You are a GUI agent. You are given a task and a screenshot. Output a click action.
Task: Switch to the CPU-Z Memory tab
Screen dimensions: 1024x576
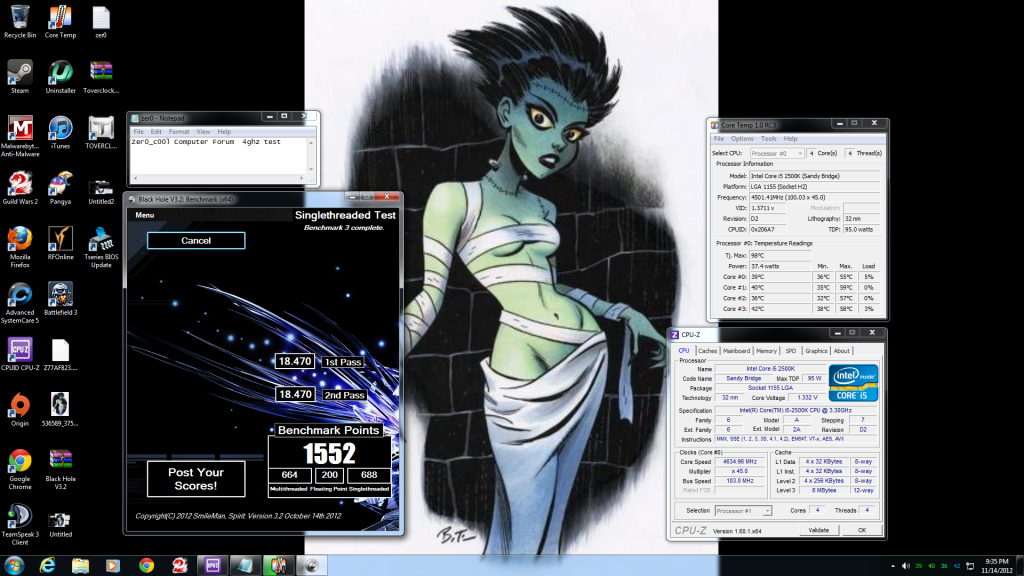(x=766, y=351)
